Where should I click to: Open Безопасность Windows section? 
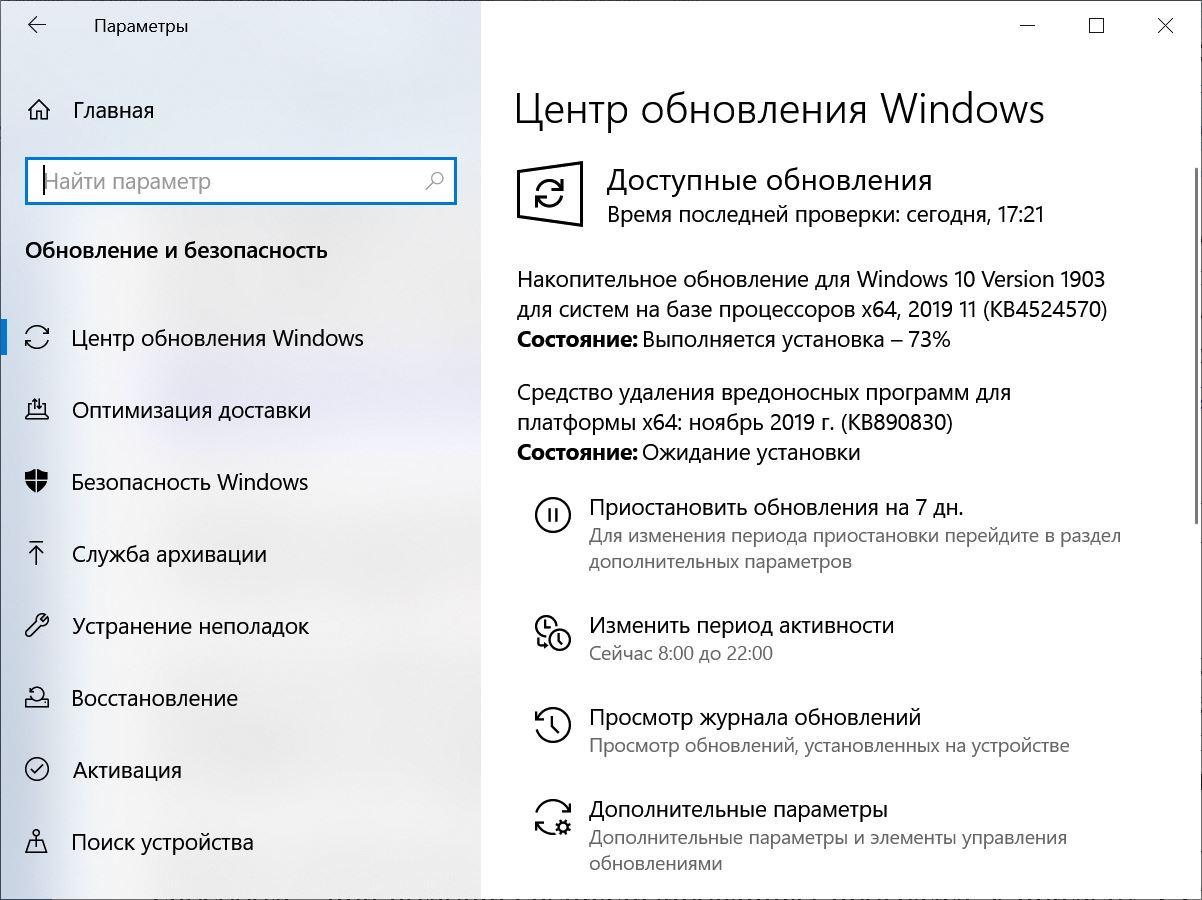click(x=189, y=482)
